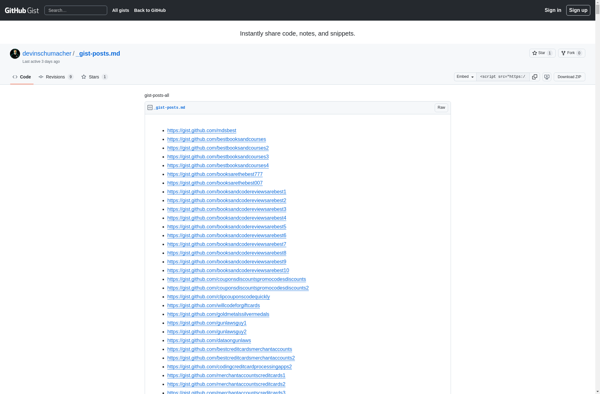Switch to the Stars tab

(x=94, y=77)
